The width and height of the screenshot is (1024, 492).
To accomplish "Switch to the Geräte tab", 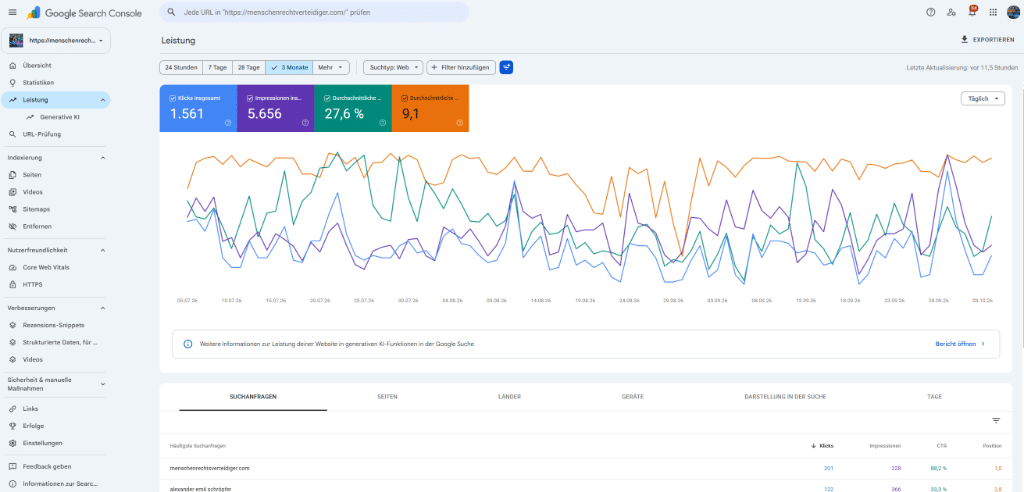I will (633, 397).
